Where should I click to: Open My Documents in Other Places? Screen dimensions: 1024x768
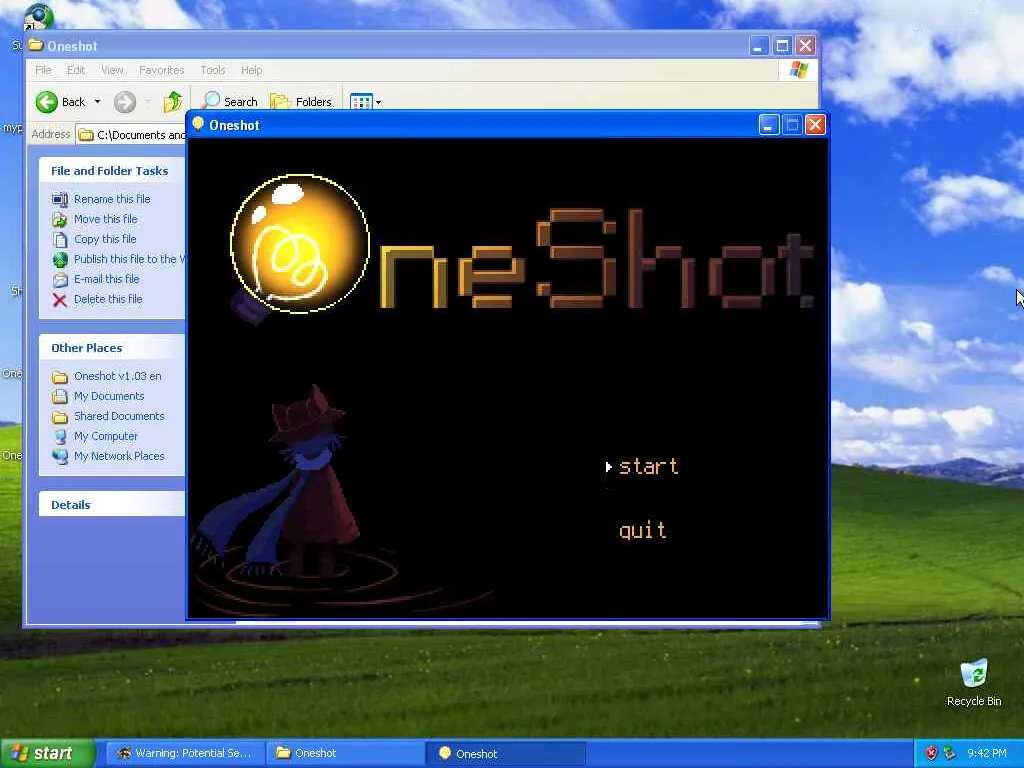(x=108, y=396)
